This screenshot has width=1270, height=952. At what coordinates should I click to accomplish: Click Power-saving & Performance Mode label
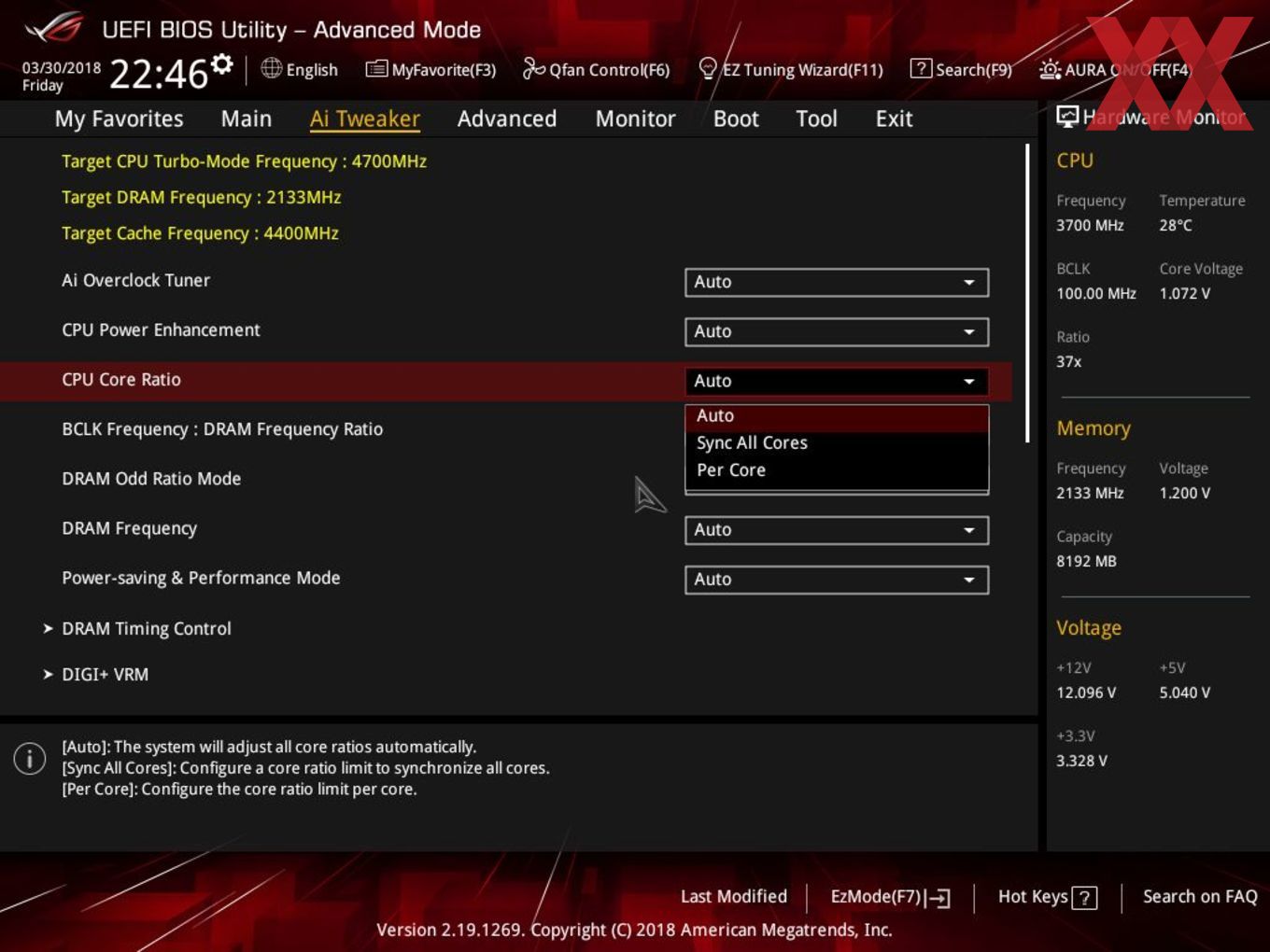click(x=201, y=578)
